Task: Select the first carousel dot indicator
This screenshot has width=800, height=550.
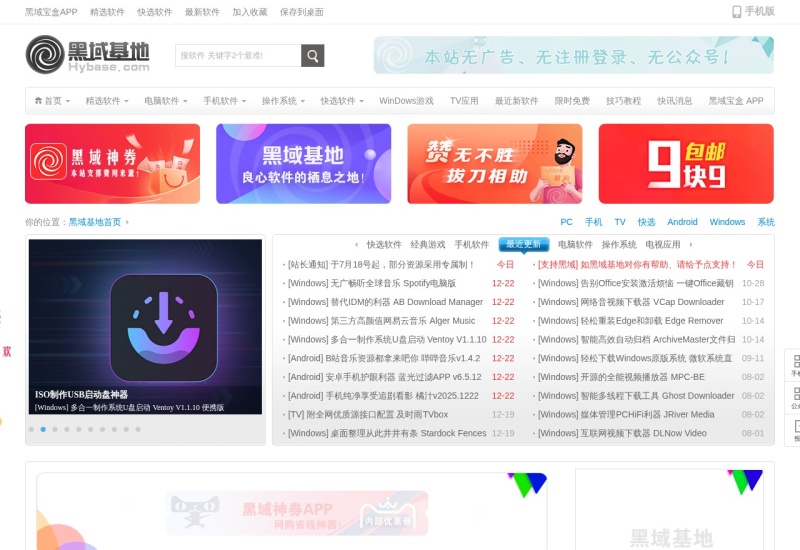Action: tap(31, 429)
